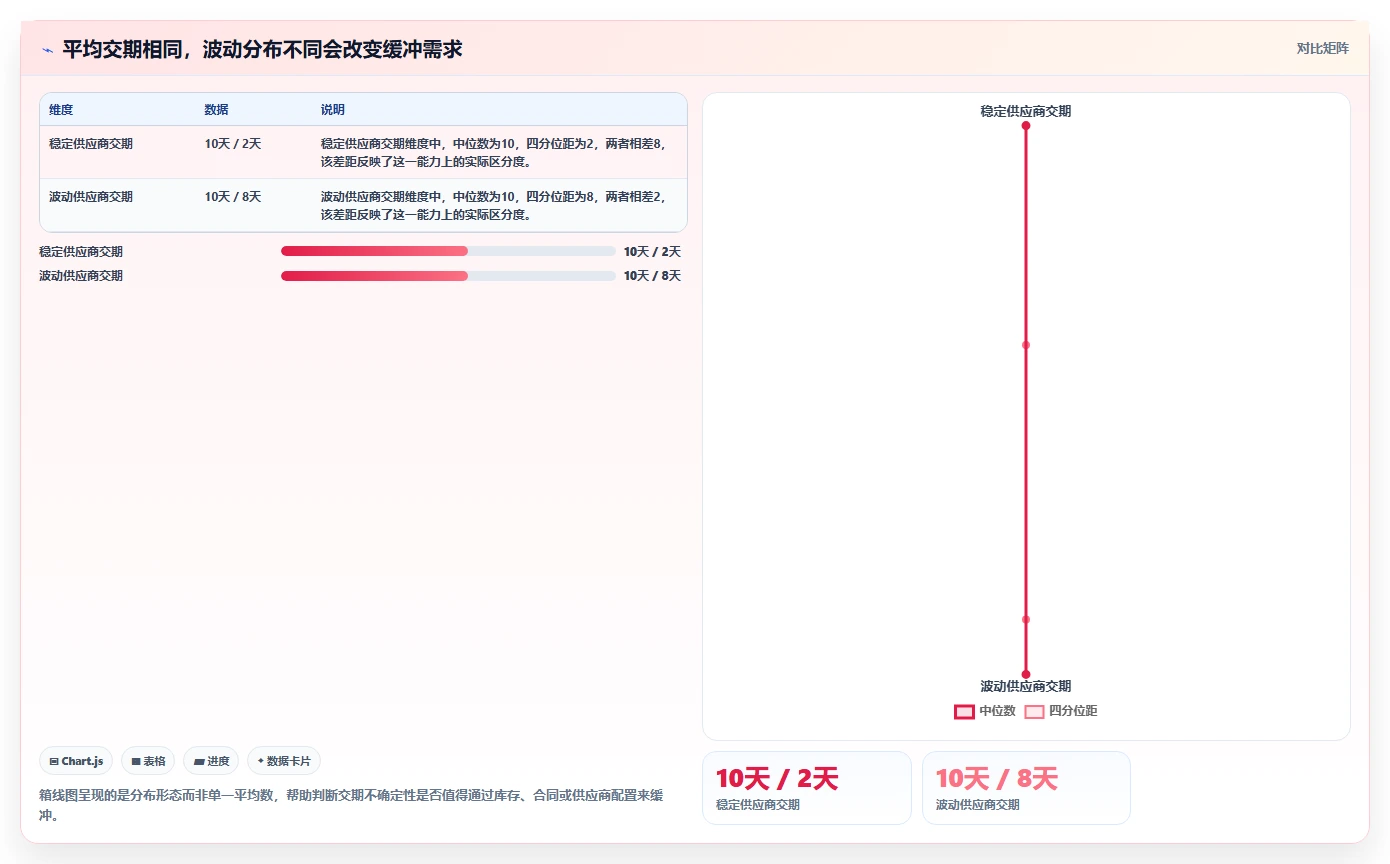1390x864 pixels.
Task: Click the 对比矩阵 label in header
Action: point(1322,48)
